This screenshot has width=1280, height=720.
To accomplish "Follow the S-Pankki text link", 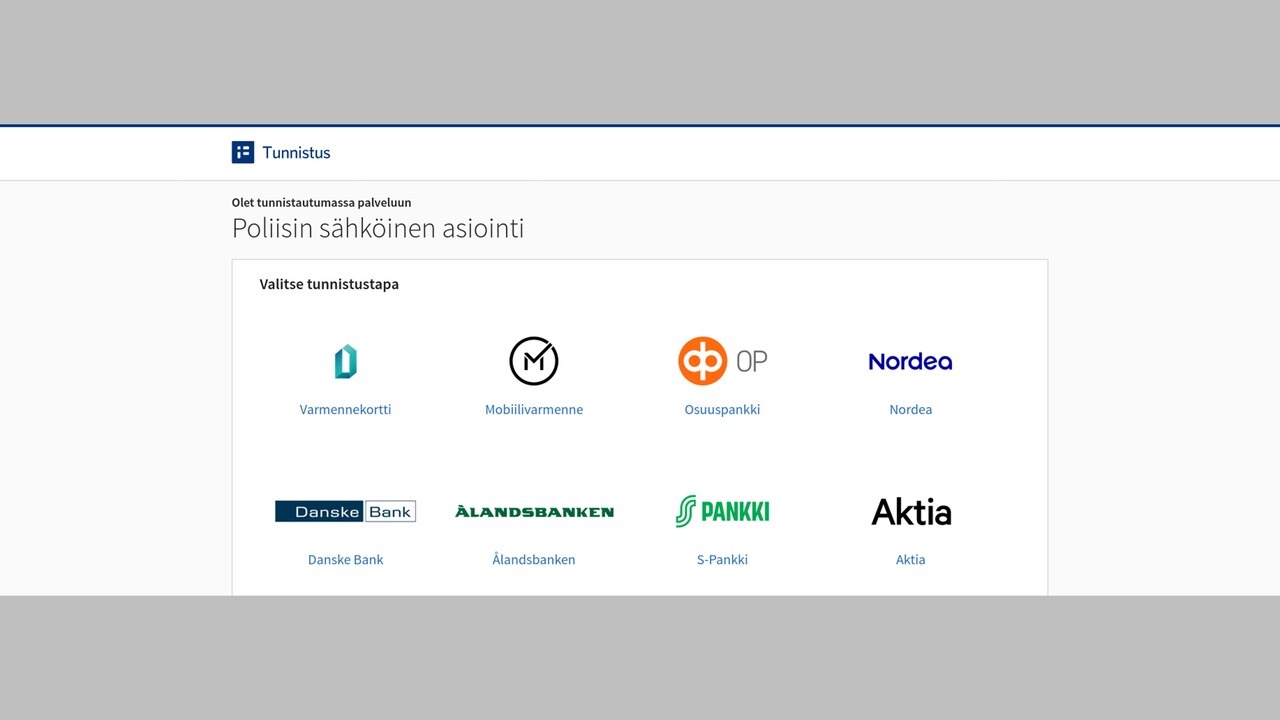I will pos(722,559).
